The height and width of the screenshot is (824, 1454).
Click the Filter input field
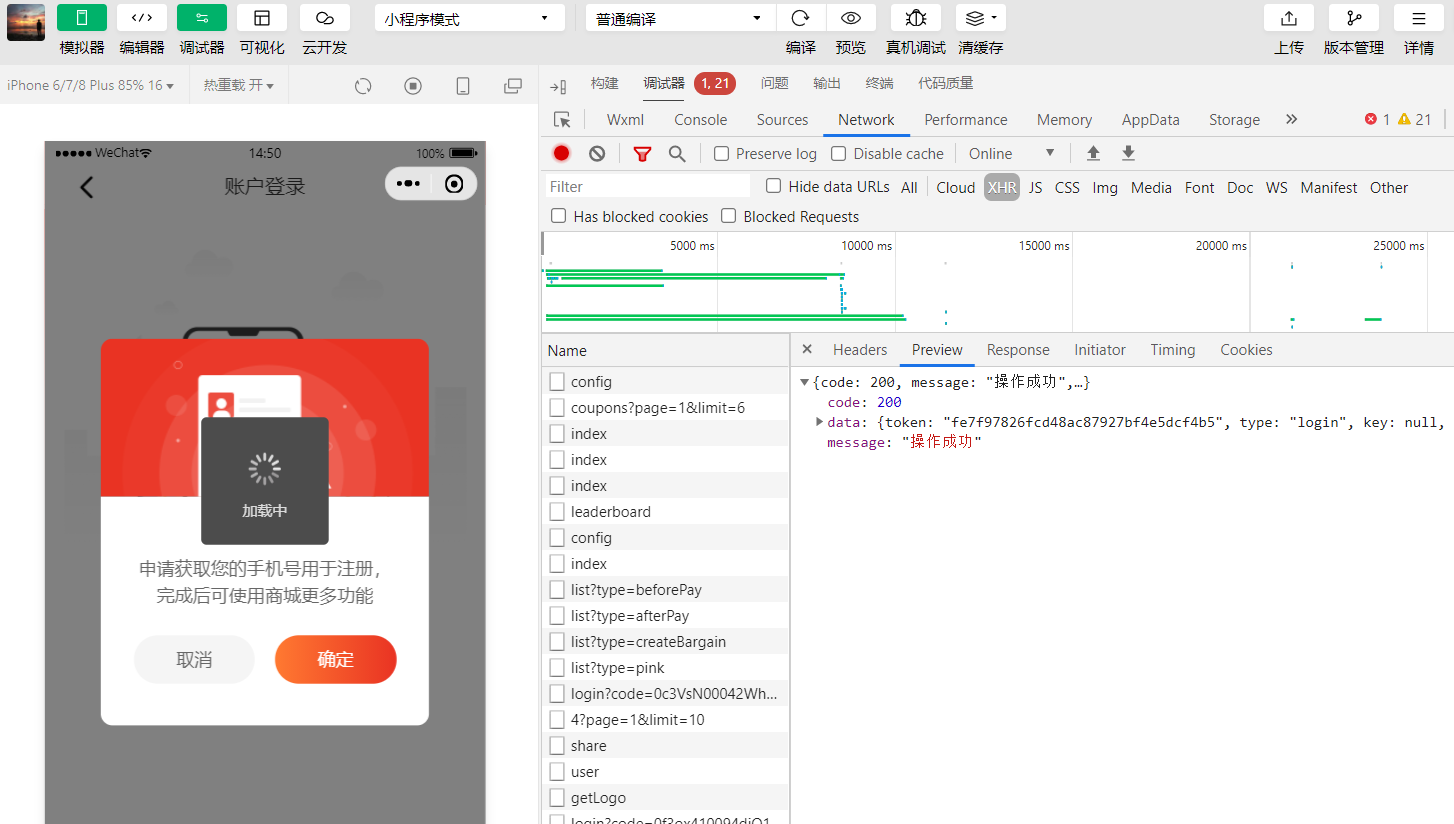pos(647,187)
